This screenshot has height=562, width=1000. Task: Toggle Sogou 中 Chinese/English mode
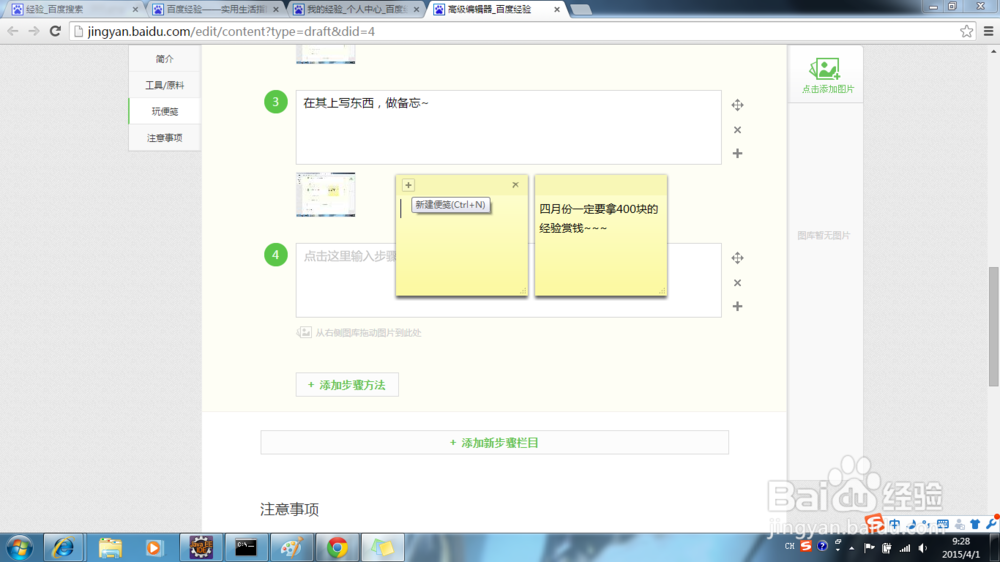pyautogui.click(x=895, y=524)
